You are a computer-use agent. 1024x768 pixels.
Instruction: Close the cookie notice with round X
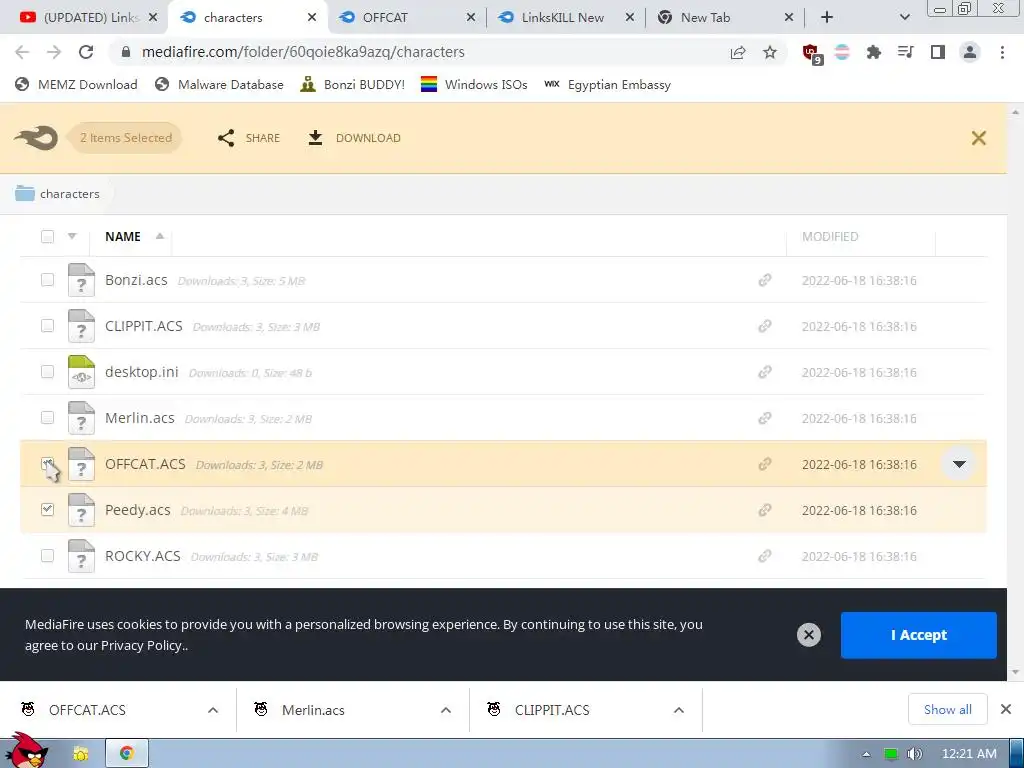[808, 635]
